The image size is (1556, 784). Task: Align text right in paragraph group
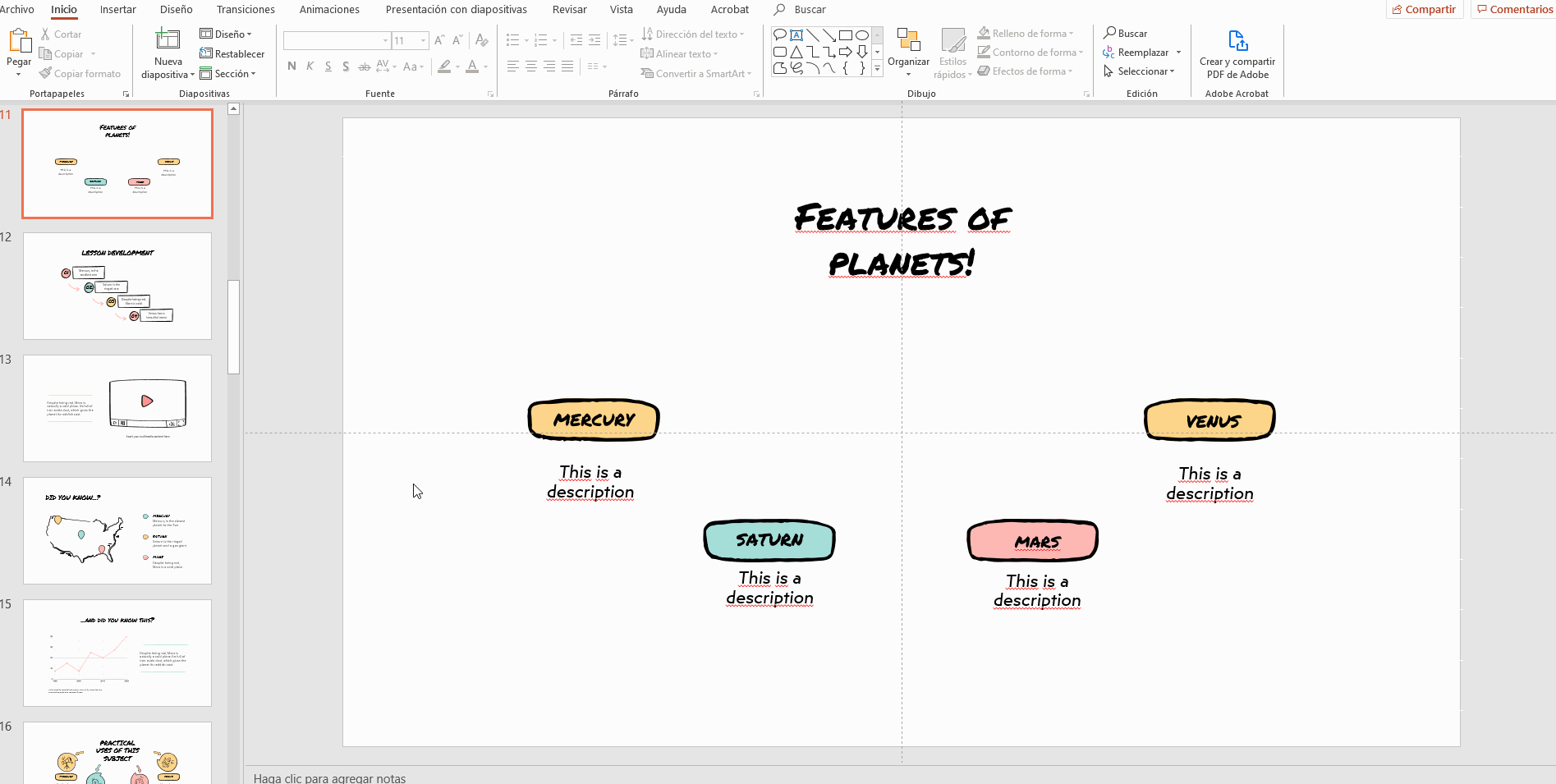point(549,66)
